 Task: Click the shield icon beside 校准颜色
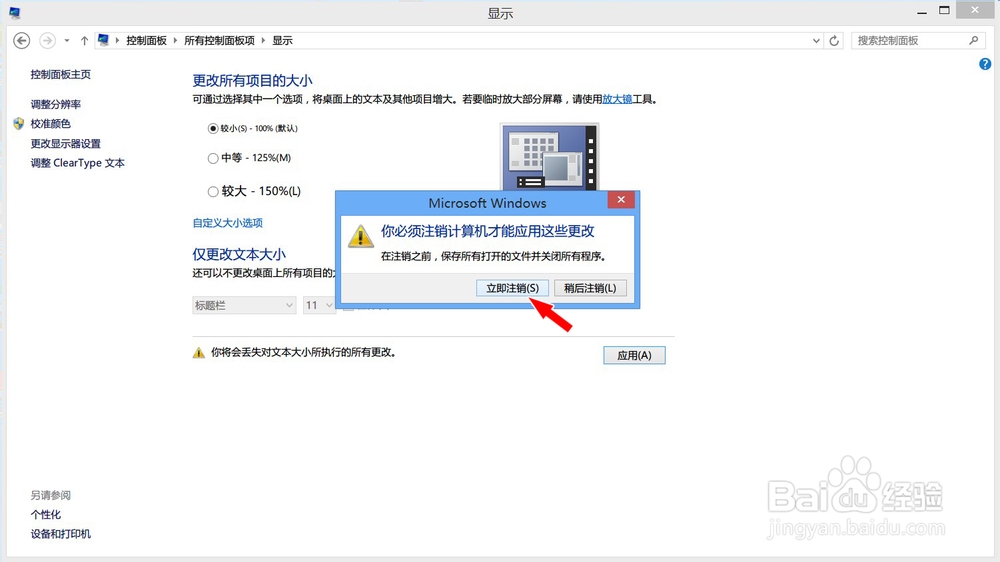click(x=18, y=124)
